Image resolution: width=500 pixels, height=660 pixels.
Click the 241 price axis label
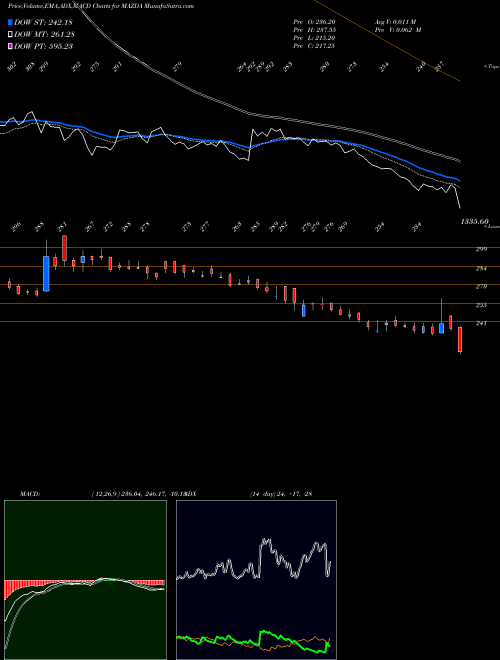tap(481, 323)
